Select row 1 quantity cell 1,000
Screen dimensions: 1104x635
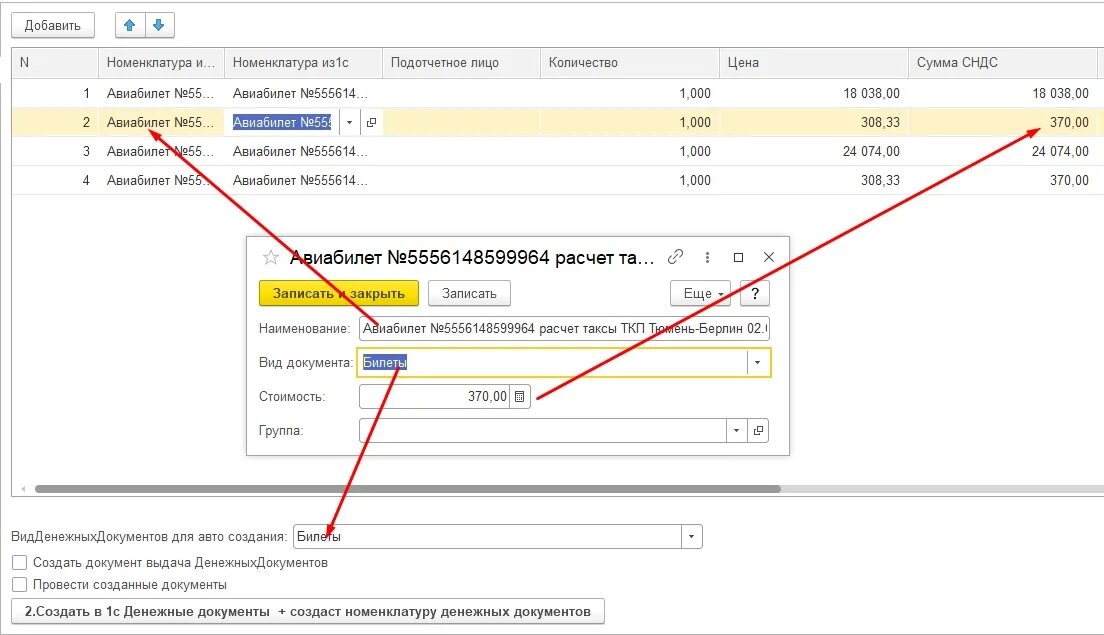629,93
